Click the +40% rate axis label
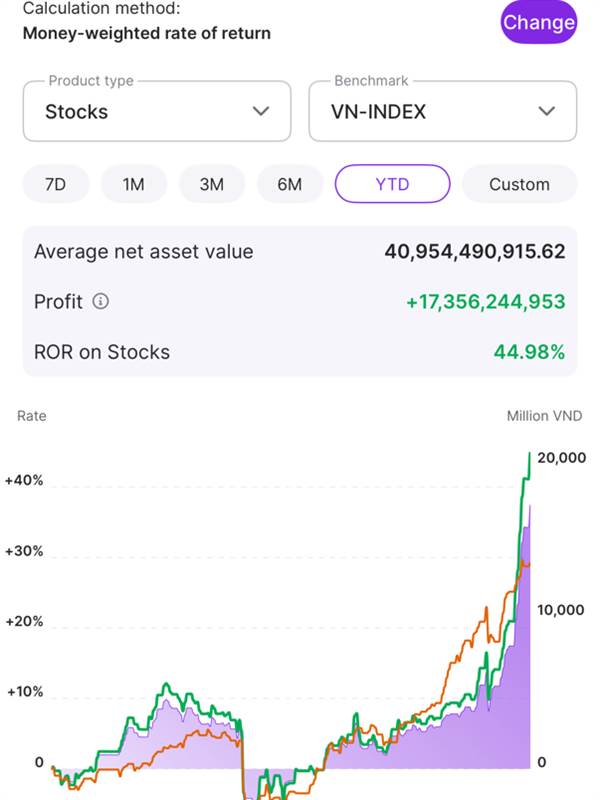The width and height of the screenshot is (600, 800). pos(24,480)
